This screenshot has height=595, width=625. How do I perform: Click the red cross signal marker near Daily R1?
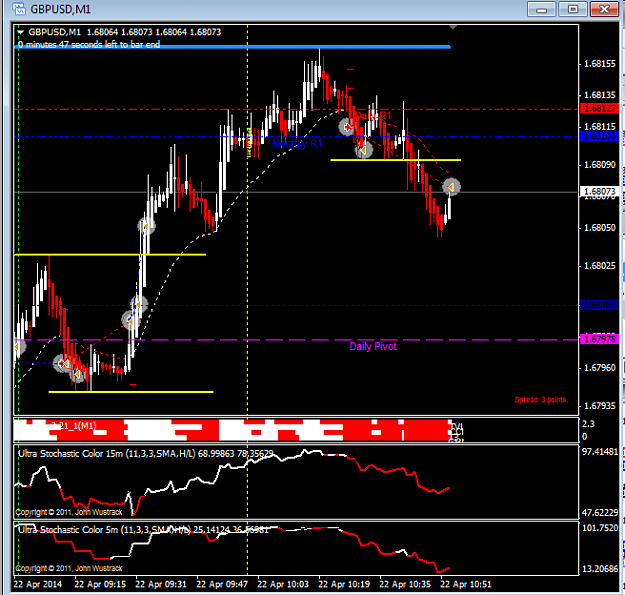coord(347,127)
